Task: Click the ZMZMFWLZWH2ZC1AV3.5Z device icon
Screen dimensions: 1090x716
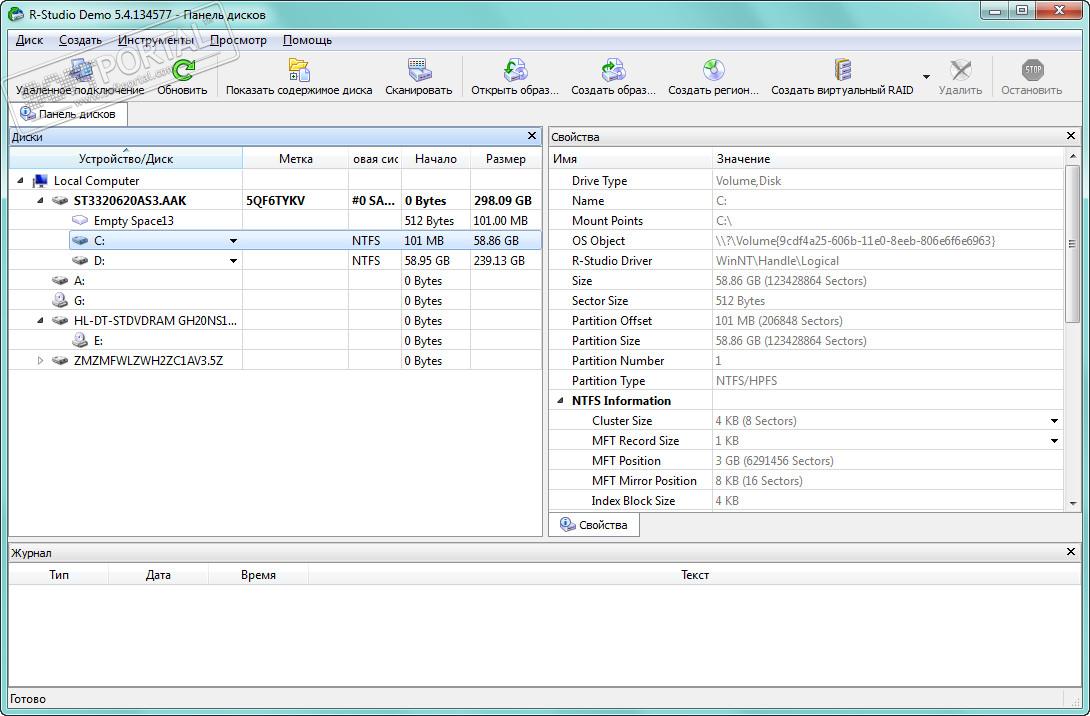Action: [60, 361]
